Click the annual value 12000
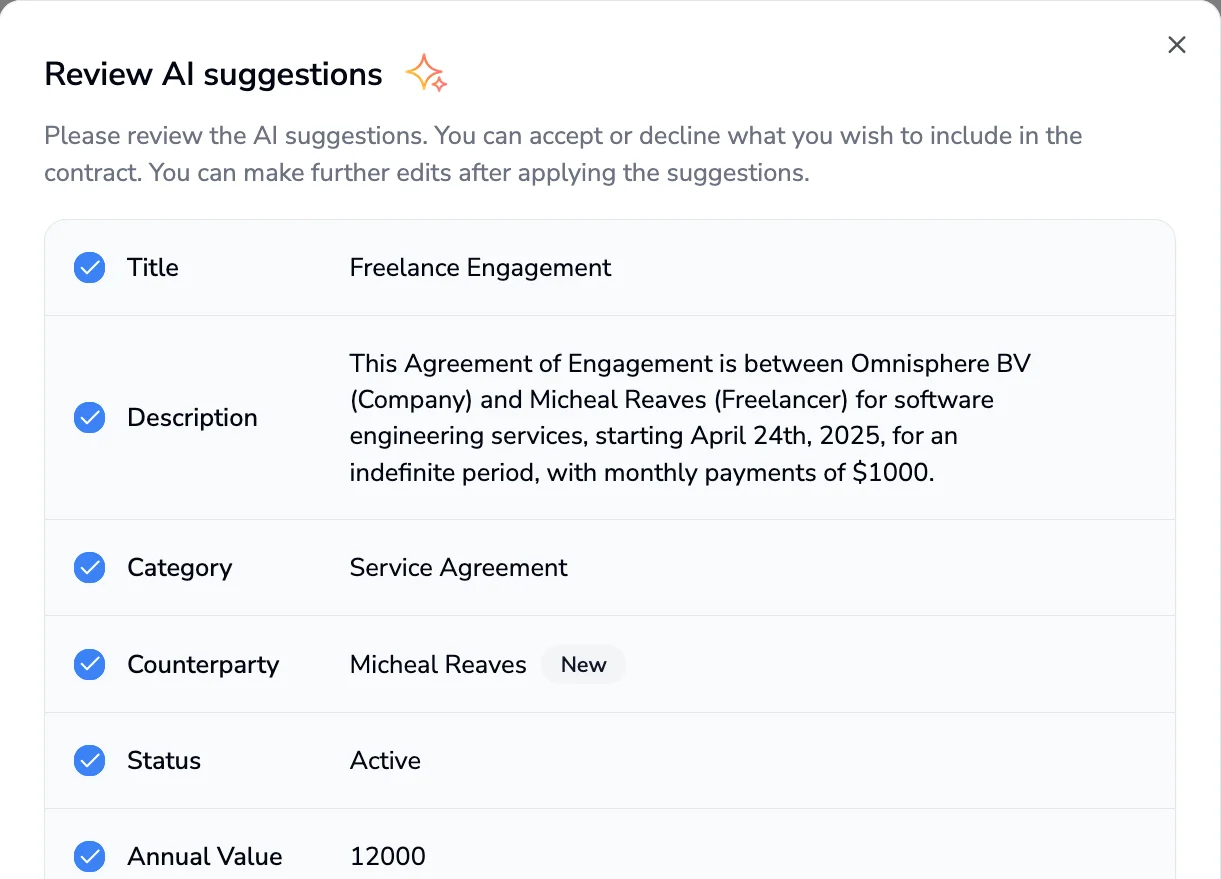This screenshot has width=1221, height=879. (387, 856)
